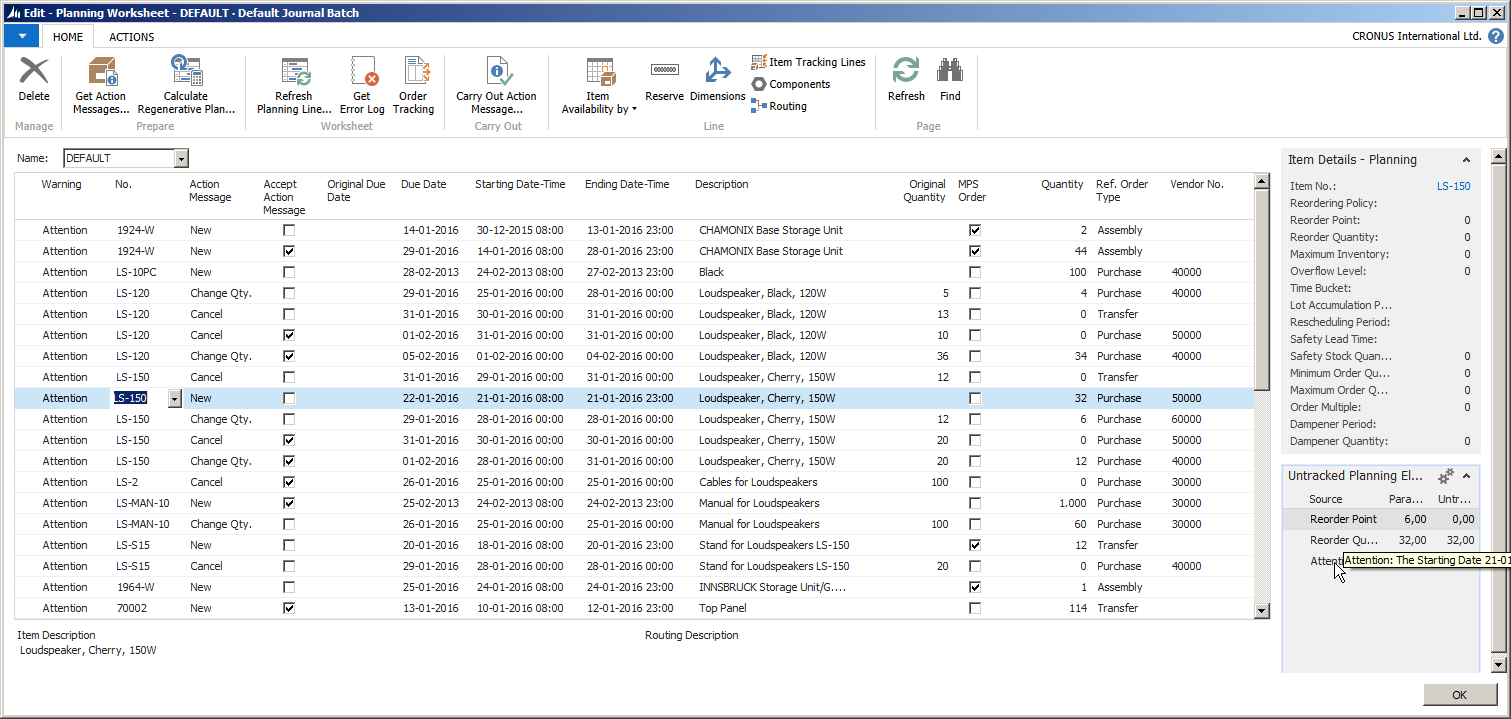Open Get Action Messages tool
Screen dimensions: 1511x719
pos(101,72)
